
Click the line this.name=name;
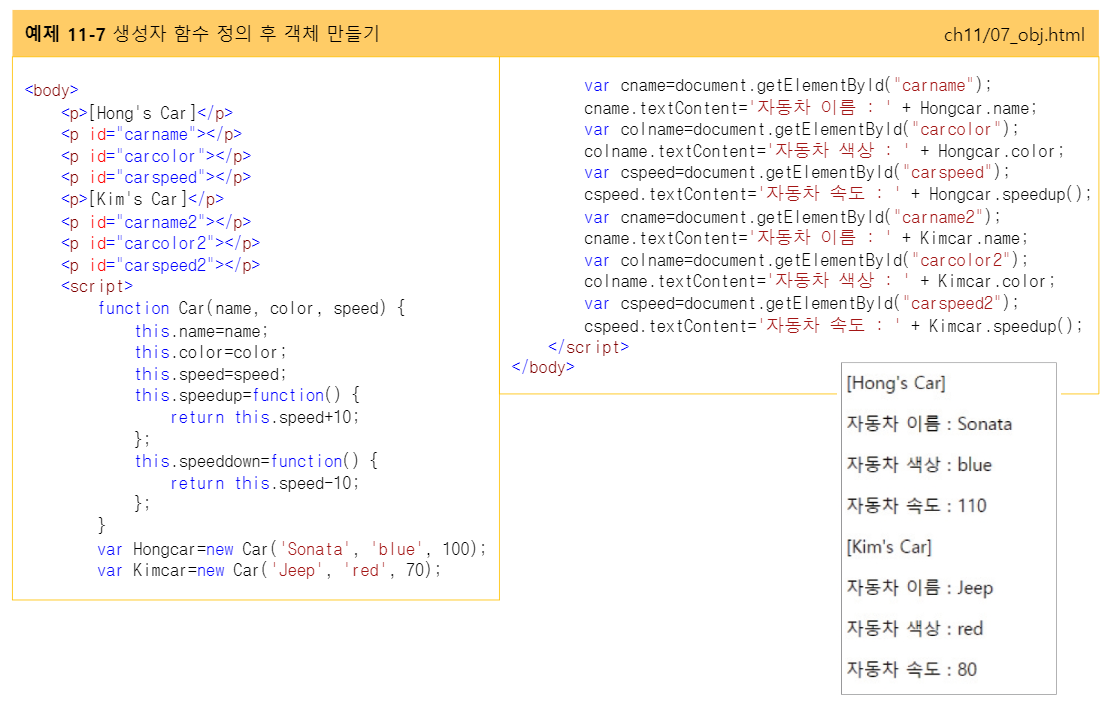click(201, 331)
